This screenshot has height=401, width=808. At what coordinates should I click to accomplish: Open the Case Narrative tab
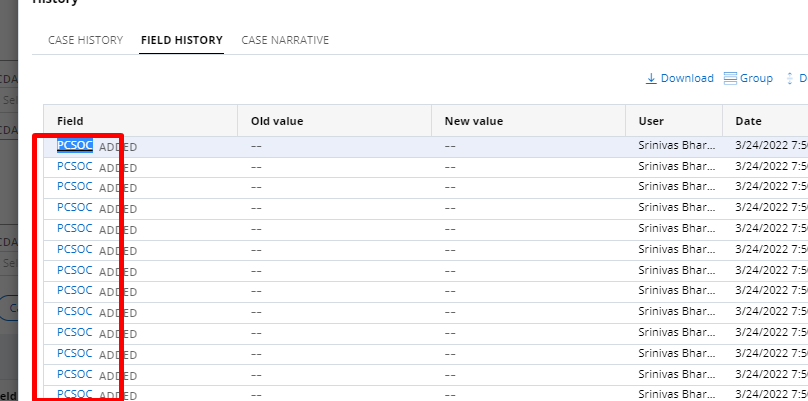[x=285, y=40]
